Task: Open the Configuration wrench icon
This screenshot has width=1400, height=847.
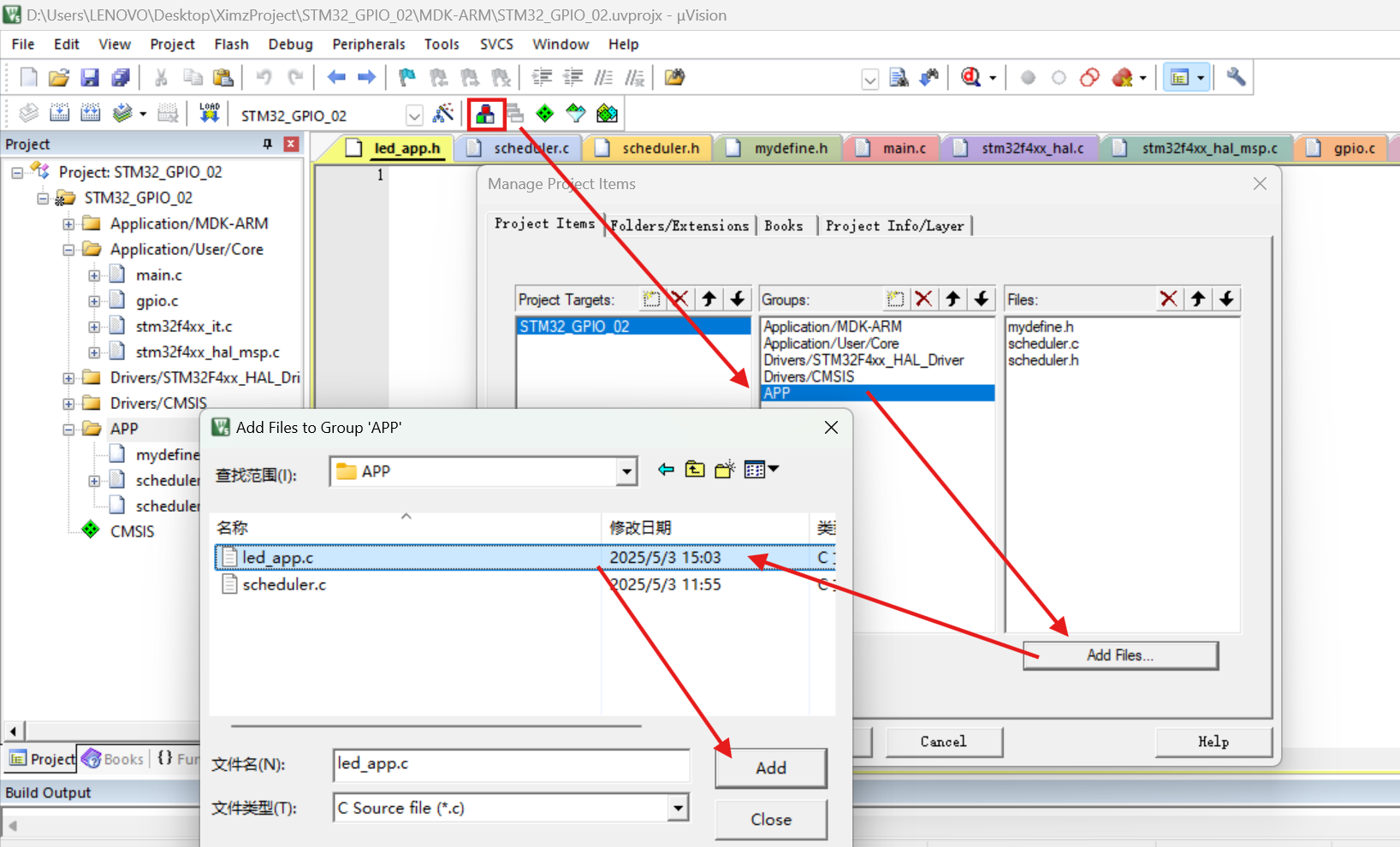Action: point(1236,78)
